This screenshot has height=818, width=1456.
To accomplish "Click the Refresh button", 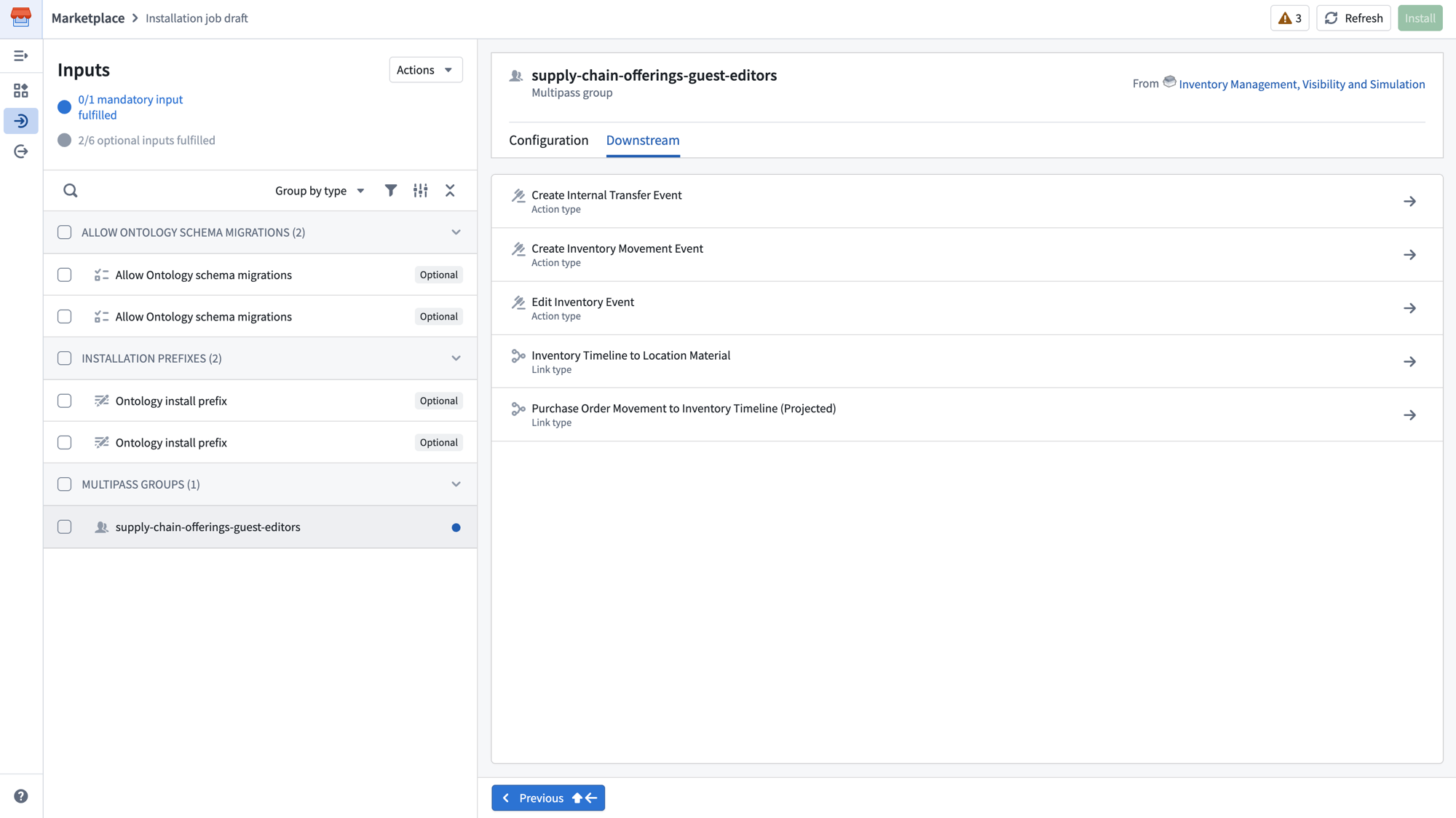I will pyautogui.click(x=1353, y=18).
